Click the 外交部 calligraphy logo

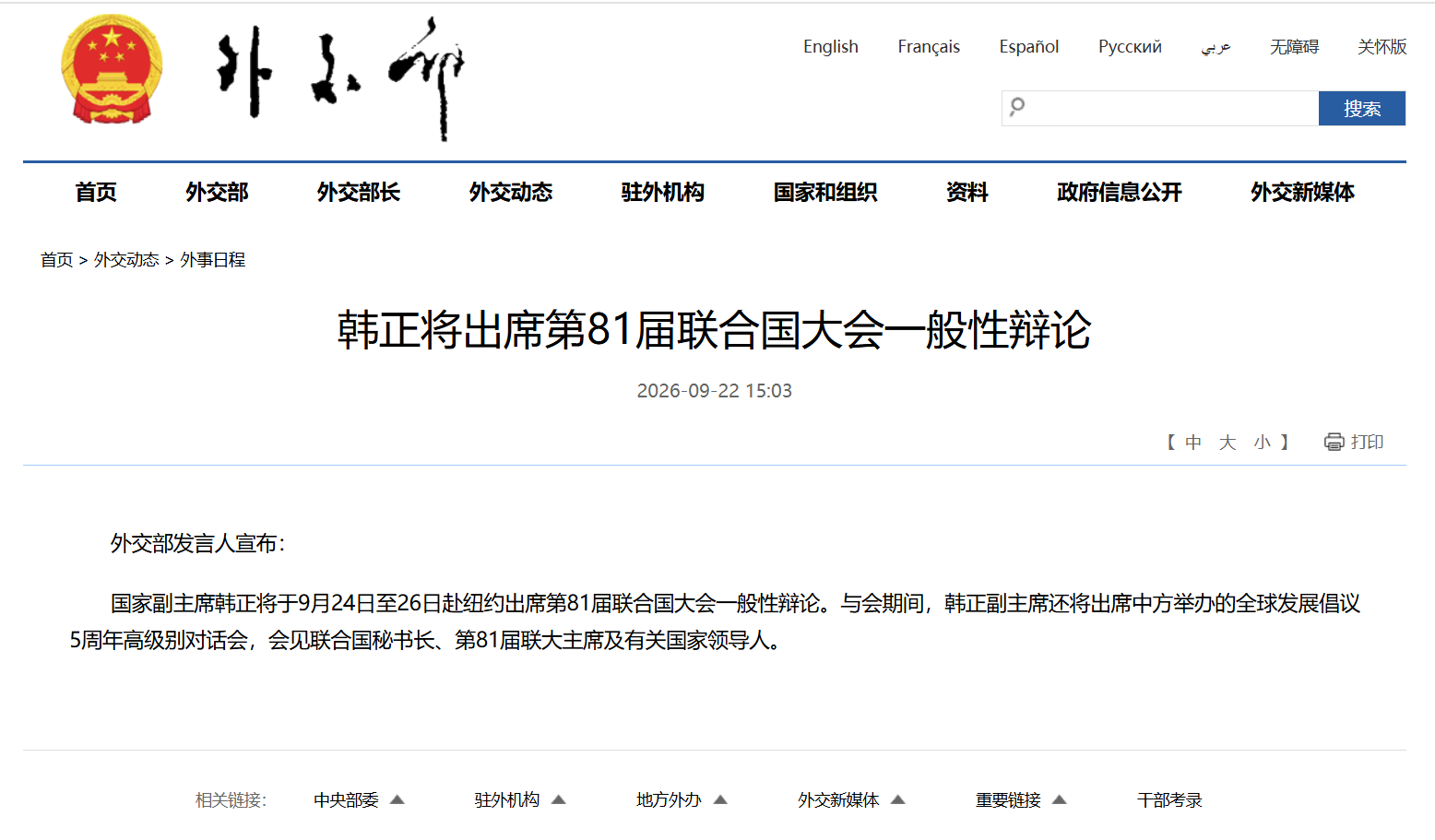pos(340,78)
